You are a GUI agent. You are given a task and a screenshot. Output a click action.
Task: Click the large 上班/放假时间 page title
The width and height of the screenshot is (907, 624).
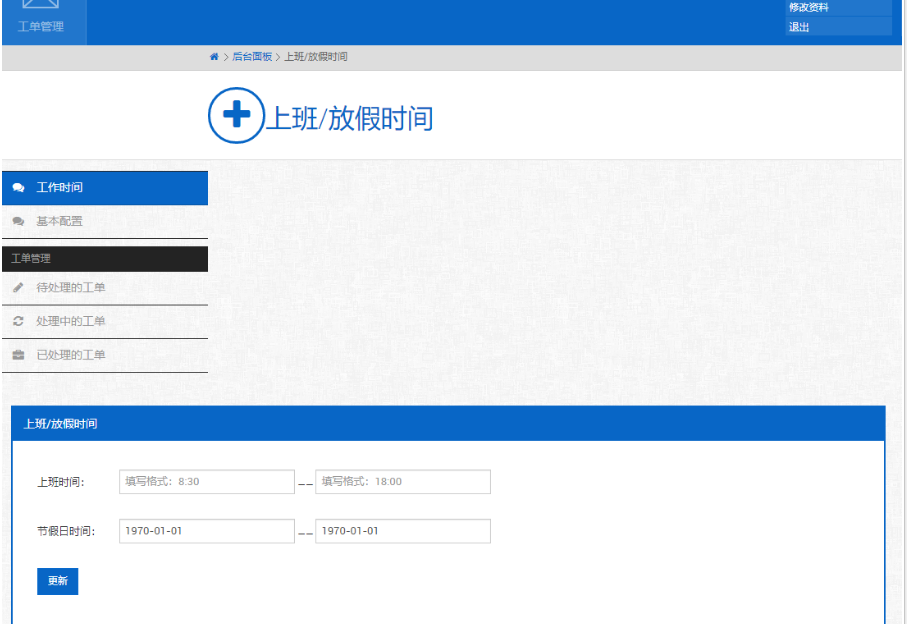point(349,119)
